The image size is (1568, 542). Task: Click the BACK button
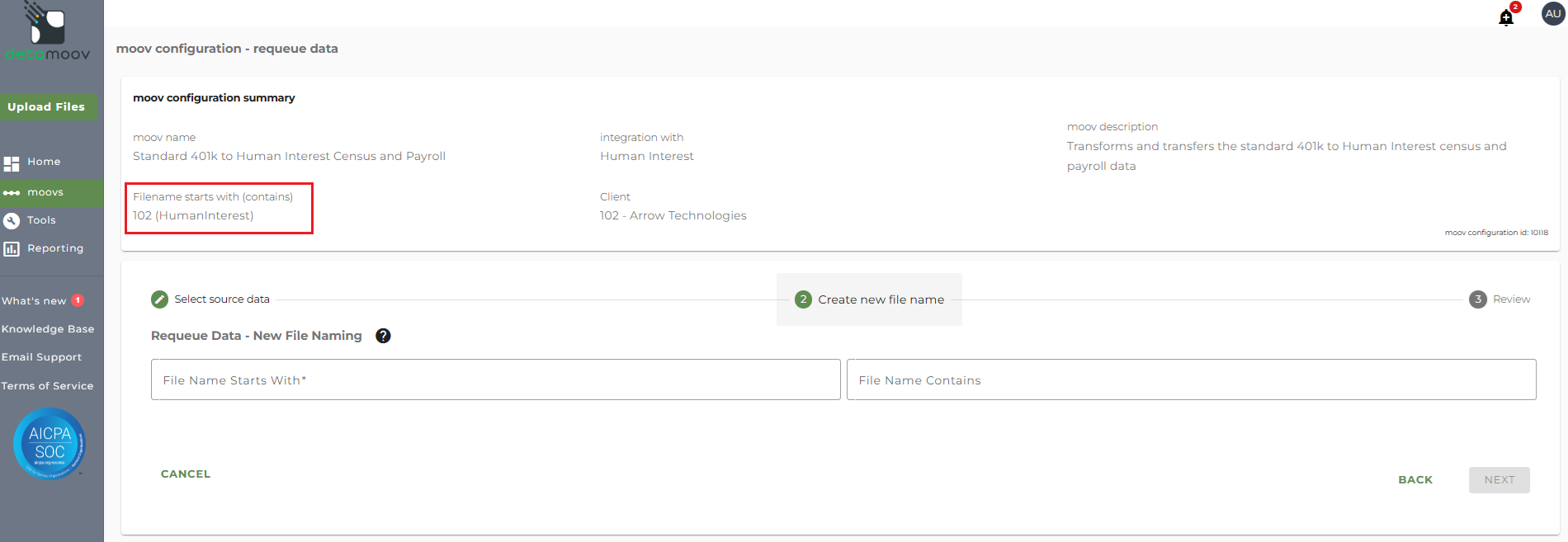(1415, 480)
